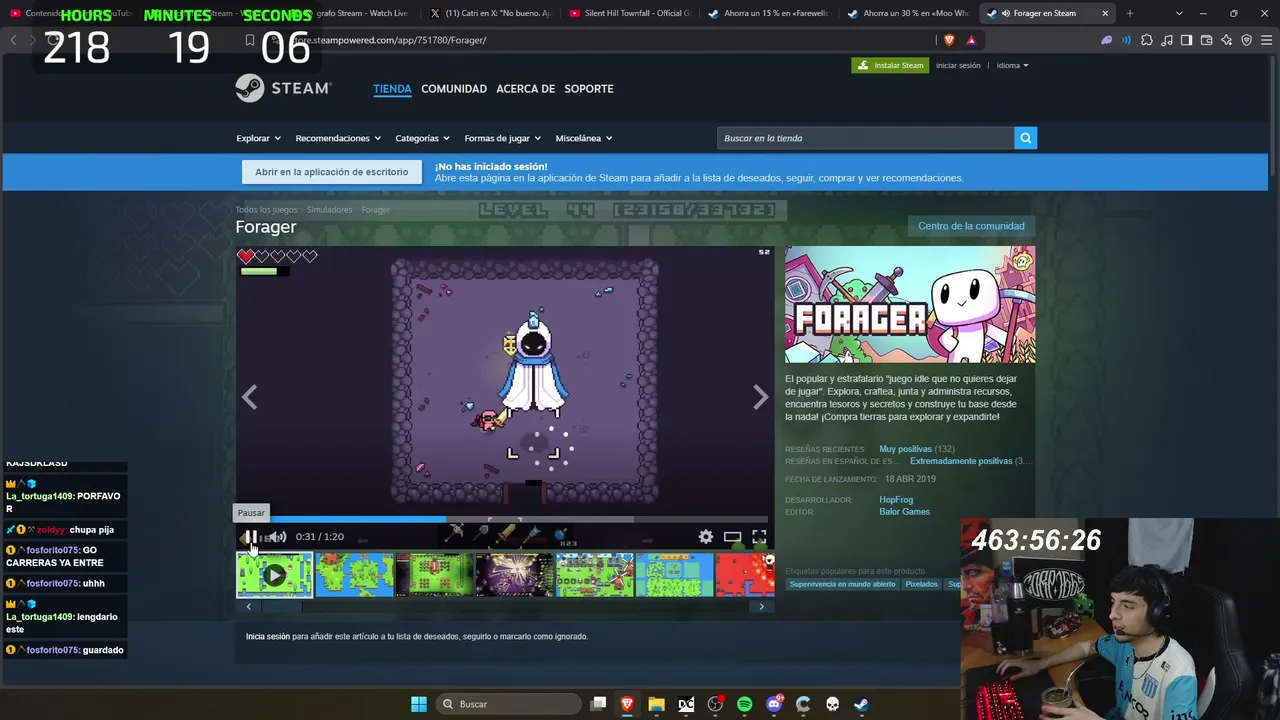Open Centro de la comunidad
This screenshot has width=1280, height=720.
[971, 226]
